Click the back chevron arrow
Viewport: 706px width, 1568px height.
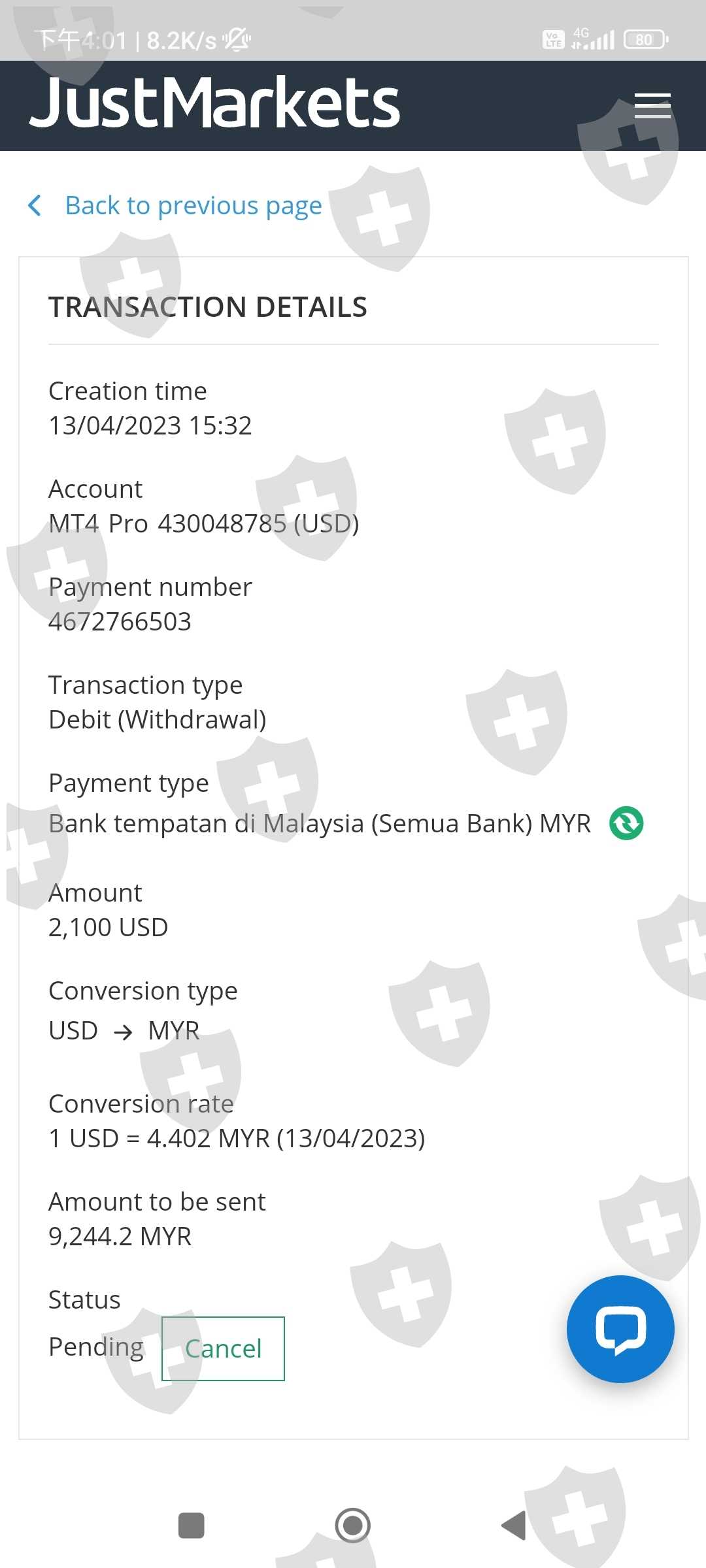35,205
